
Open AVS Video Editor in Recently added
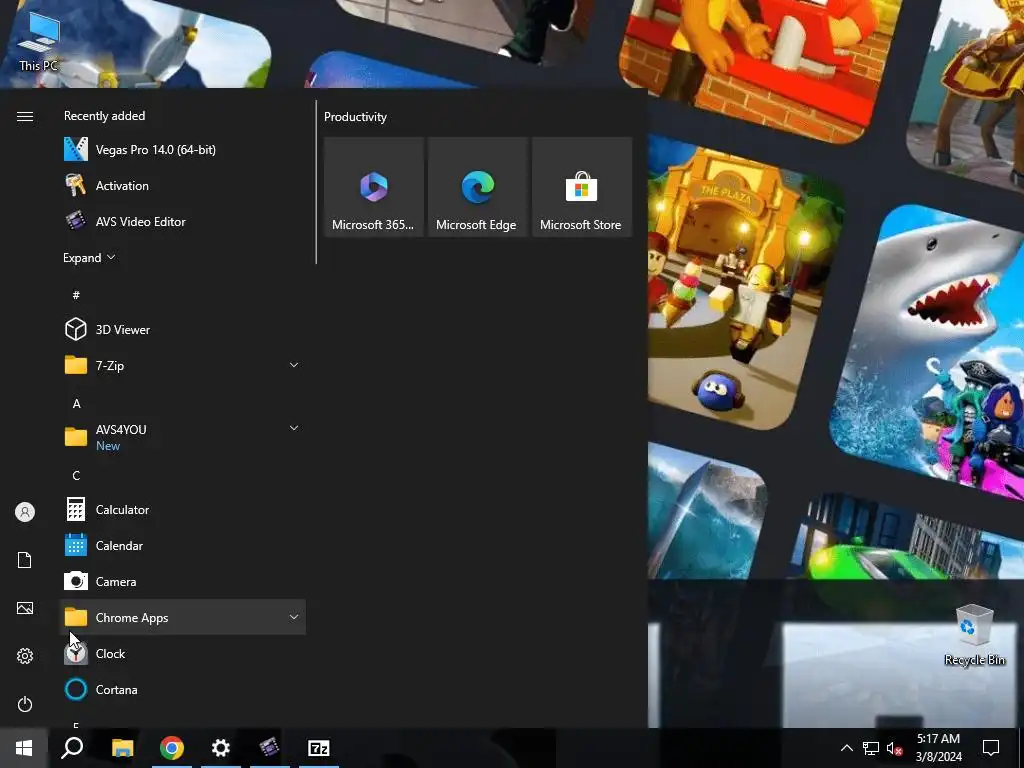(x=182, y=221)
